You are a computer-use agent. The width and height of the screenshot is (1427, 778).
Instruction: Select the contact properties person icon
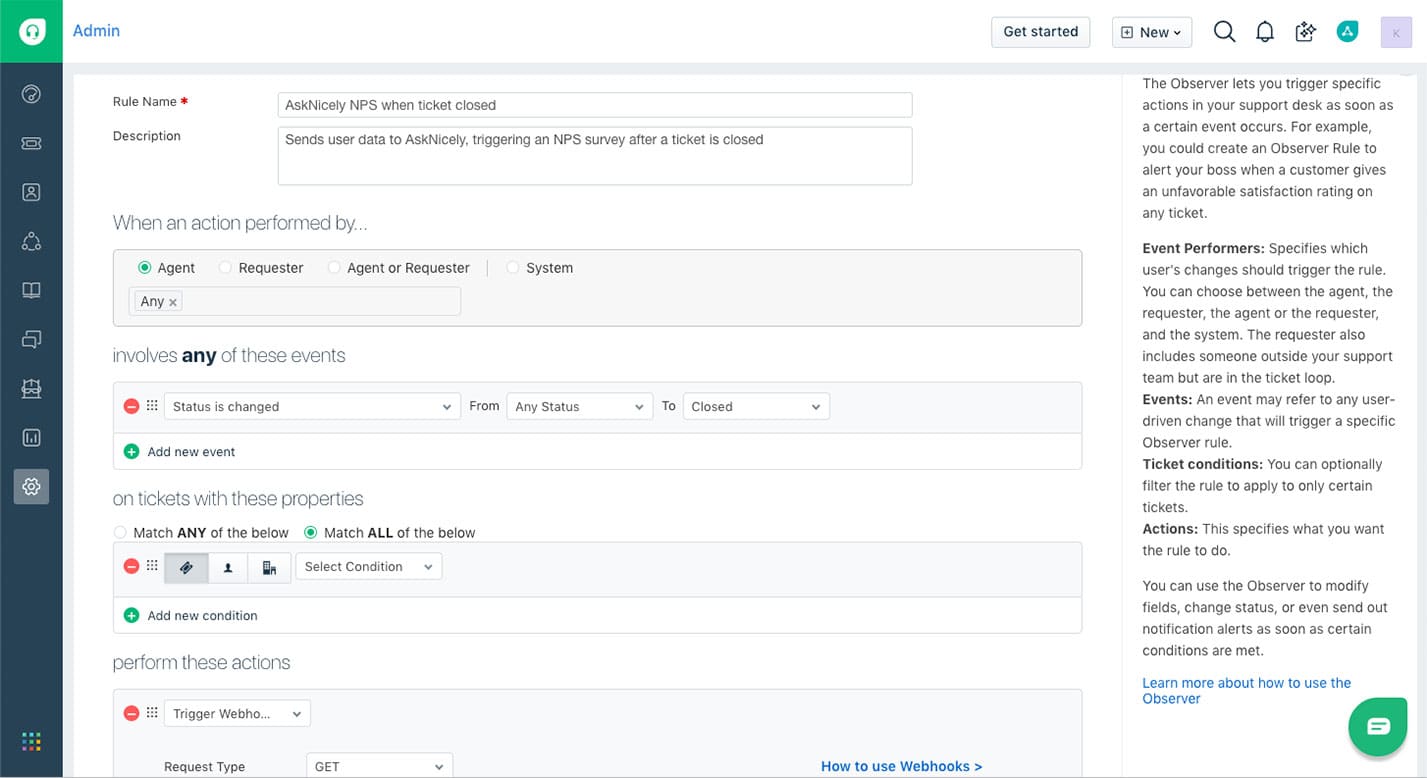[x=228, y=567]
